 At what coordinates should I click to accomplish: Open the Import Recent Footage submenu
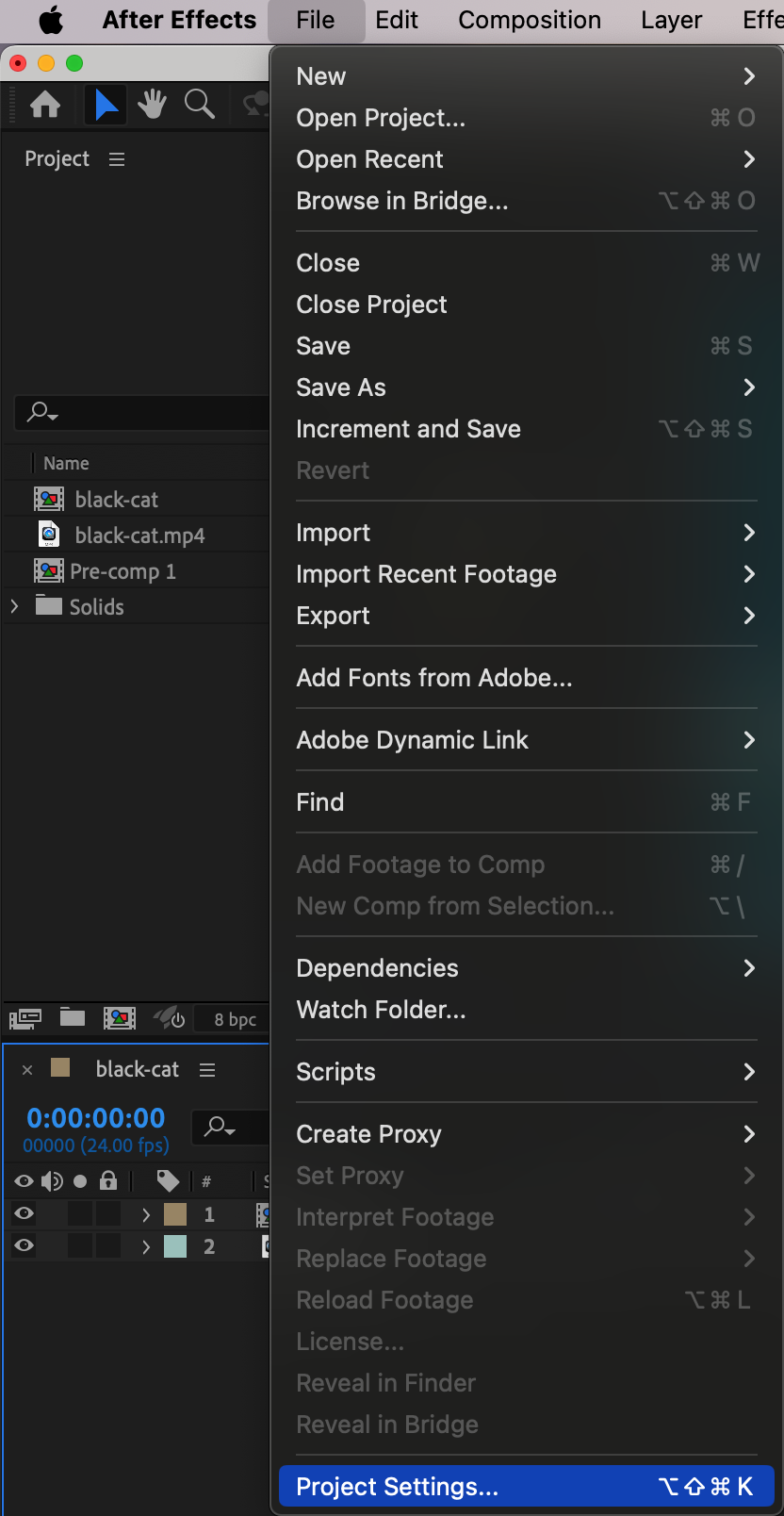527,574
